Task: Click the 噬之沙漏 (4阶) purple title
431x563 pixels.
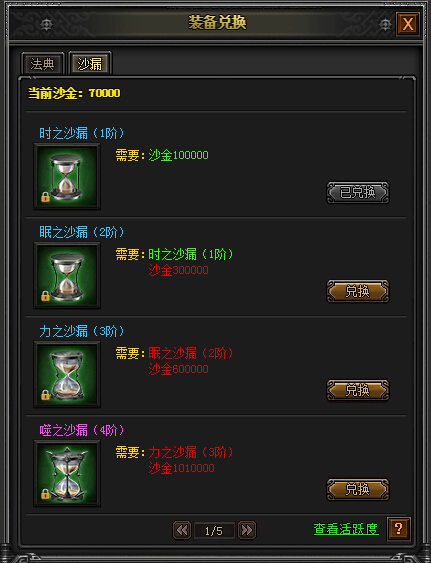Action: pyautogui.click(x=82, y=430)
